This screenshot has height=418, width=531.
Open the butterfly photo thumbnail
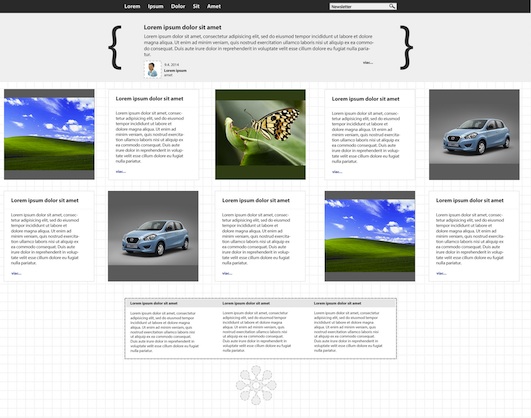pyautogui.click(x=260, y=134)
